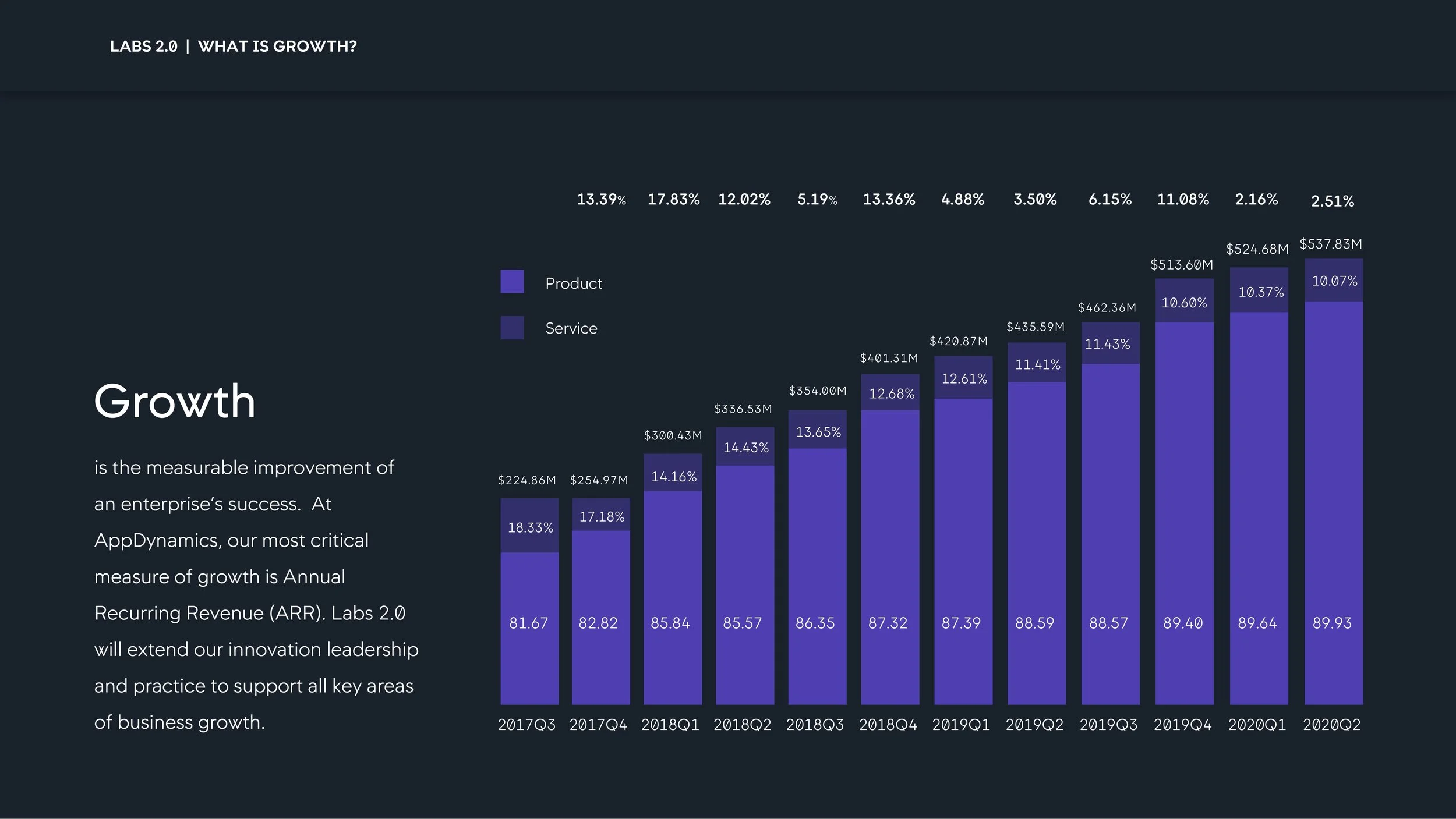Click the large 'Growth' heading
1456x819 pixels.
point(175,401)
